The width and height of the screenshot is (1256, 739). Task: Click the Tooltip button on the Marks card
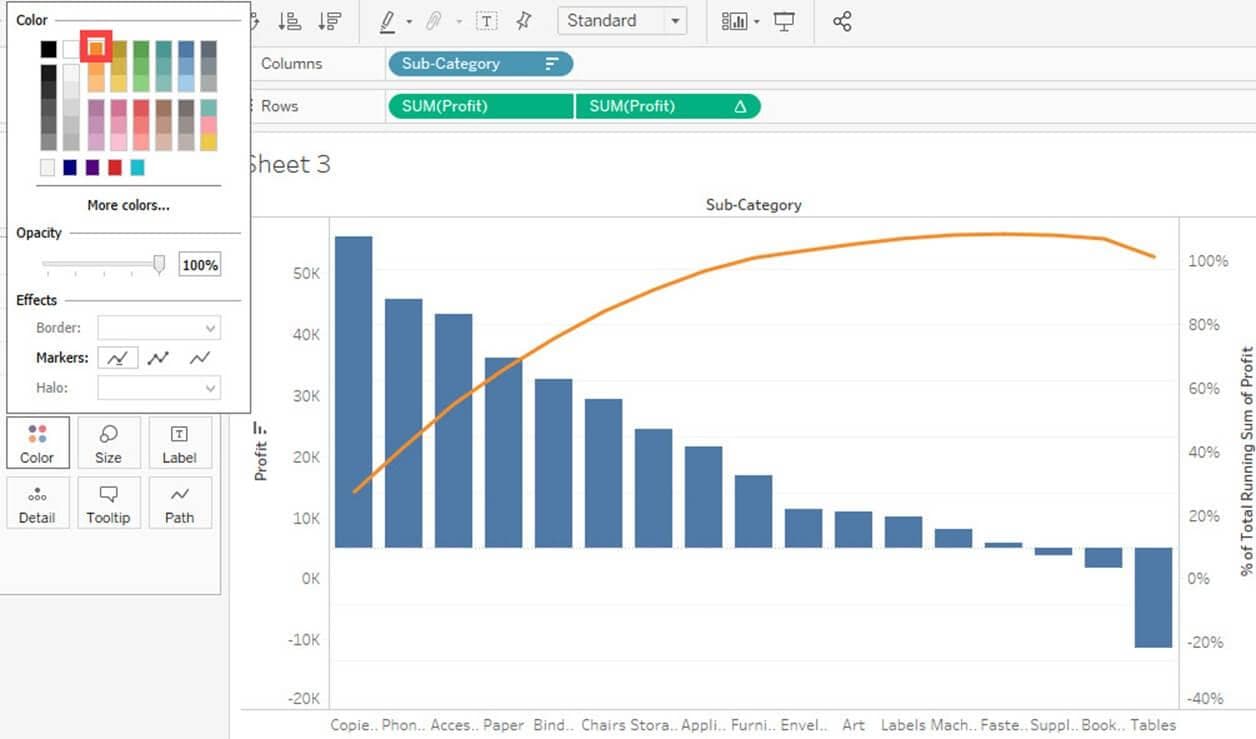pos(109,503)
